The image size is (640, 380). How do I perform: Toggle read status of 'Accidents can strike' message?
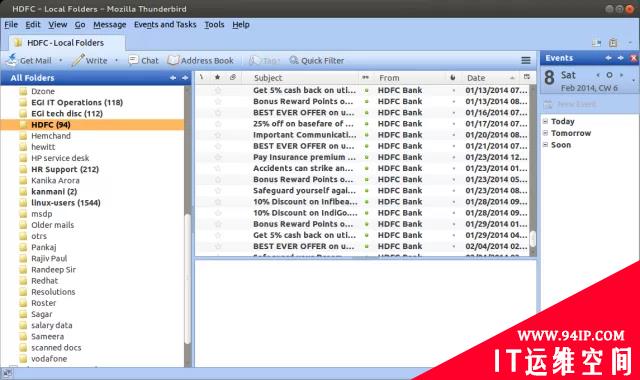366,168
